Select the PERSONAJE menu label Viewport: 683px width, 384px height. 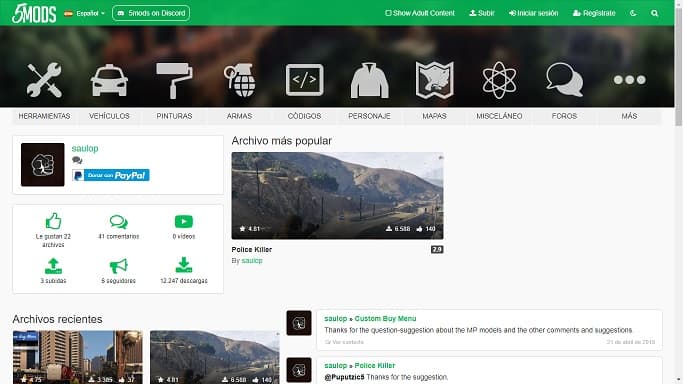click(x=369, y=116)
